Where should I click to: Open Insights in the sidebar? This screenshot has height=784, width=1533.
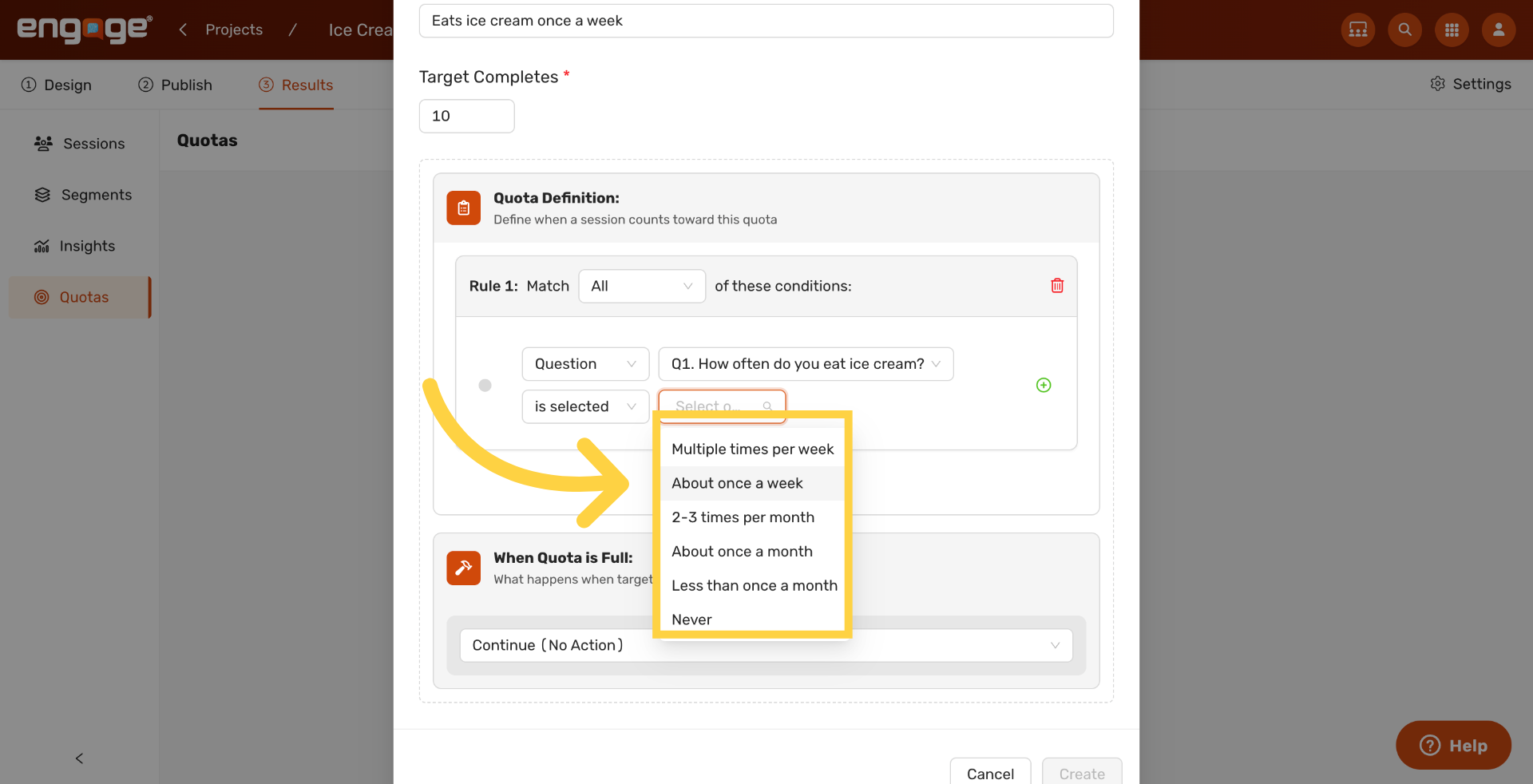point(80,246)
